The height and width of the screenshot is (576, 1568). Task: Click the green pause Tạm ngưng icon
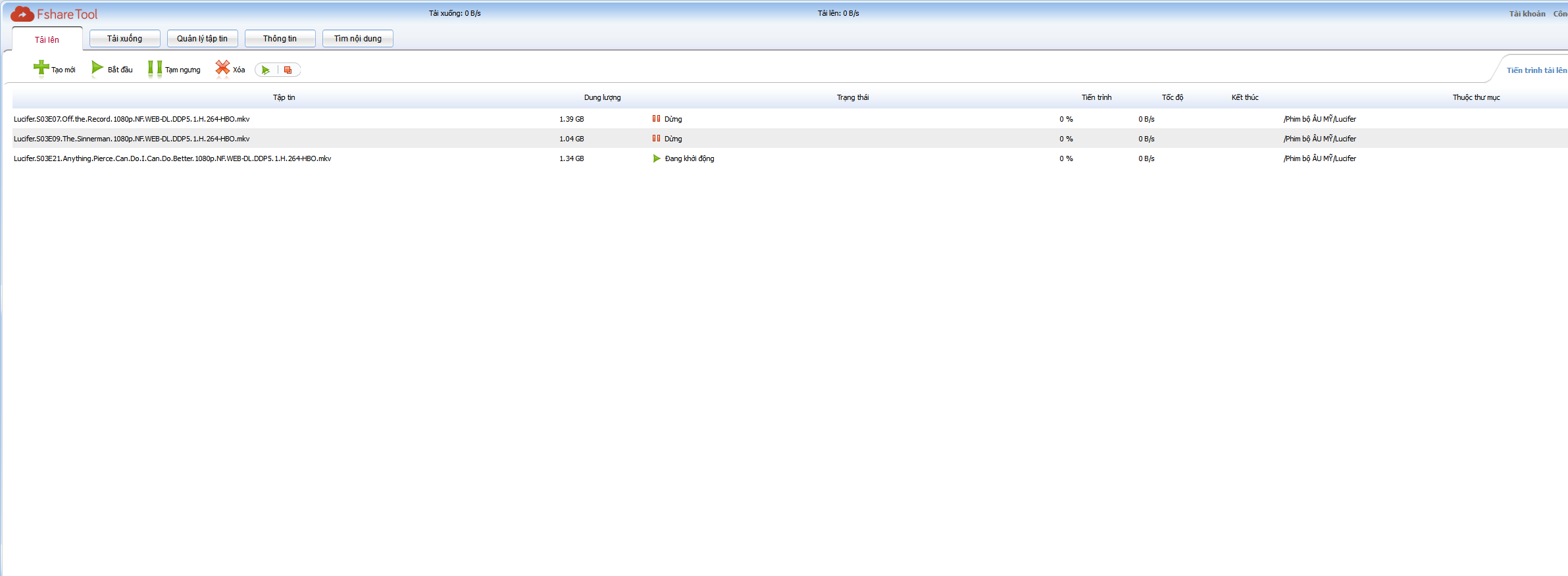click(155, 68)
